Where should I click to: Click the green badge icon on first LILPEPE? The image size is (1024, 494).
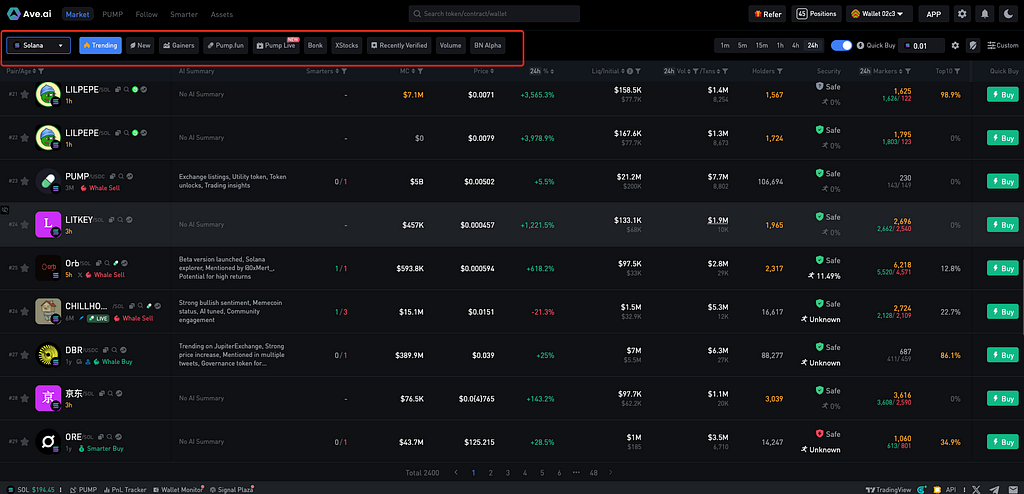click(135, 89)
